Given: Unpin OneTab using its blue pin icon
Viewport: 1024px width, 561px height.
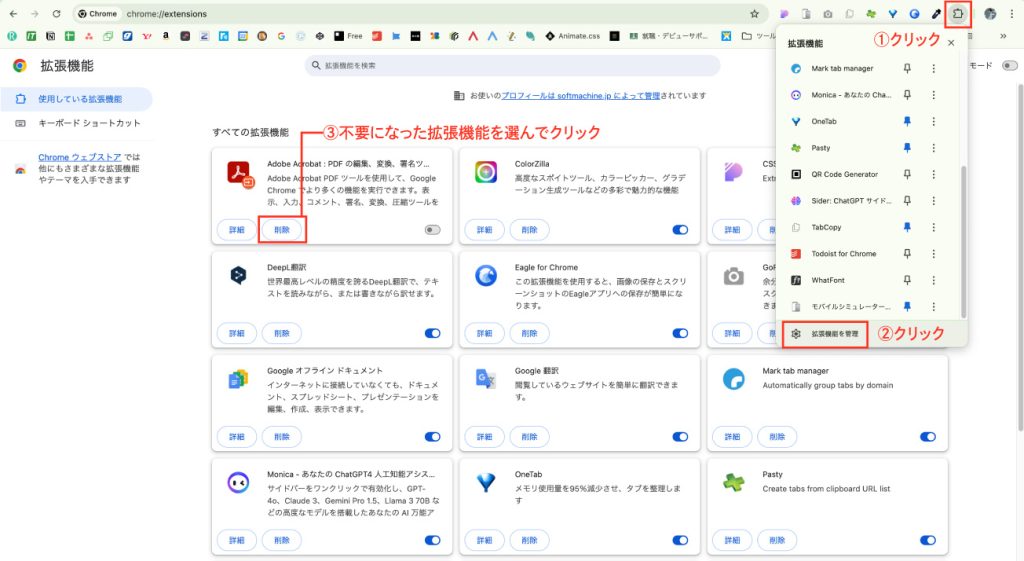Looking at the screenshot, I should click(908, 122).
